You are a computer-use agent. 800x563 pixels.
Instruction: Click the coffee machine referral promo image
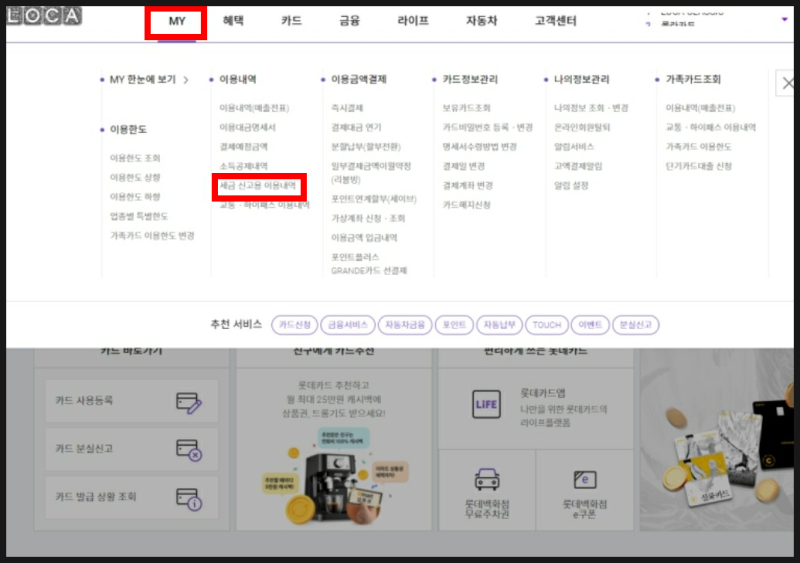pos(334,477)
